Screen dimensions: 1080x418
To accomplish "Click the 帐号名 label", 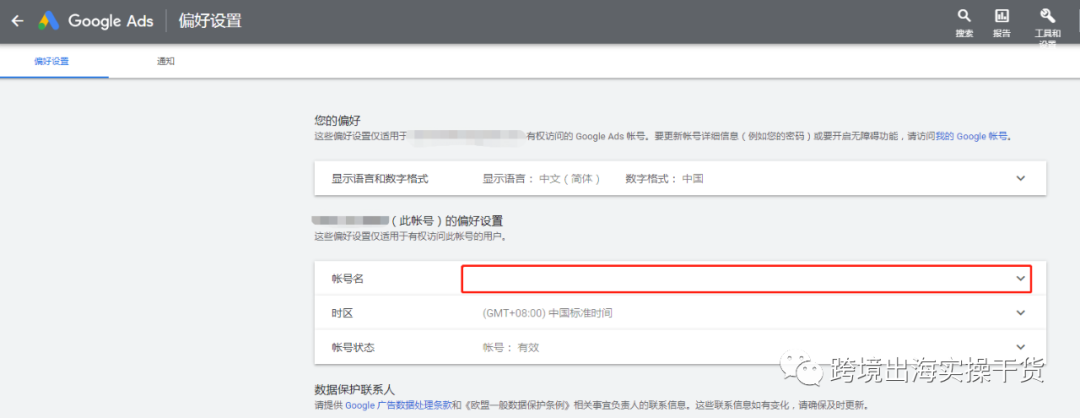I will click(x=347, y=279).
